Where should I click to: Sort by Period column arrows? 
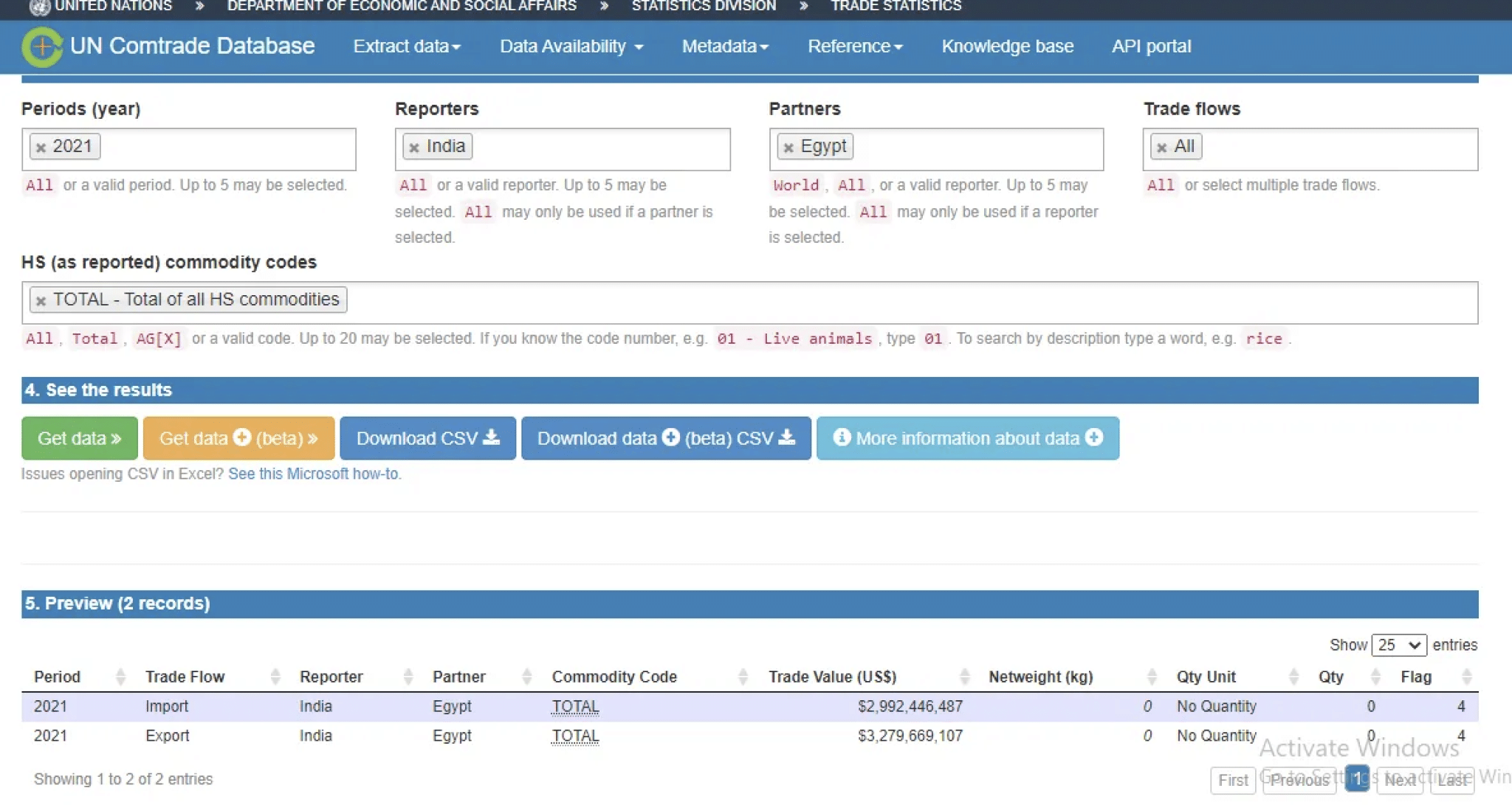point(120,677)
